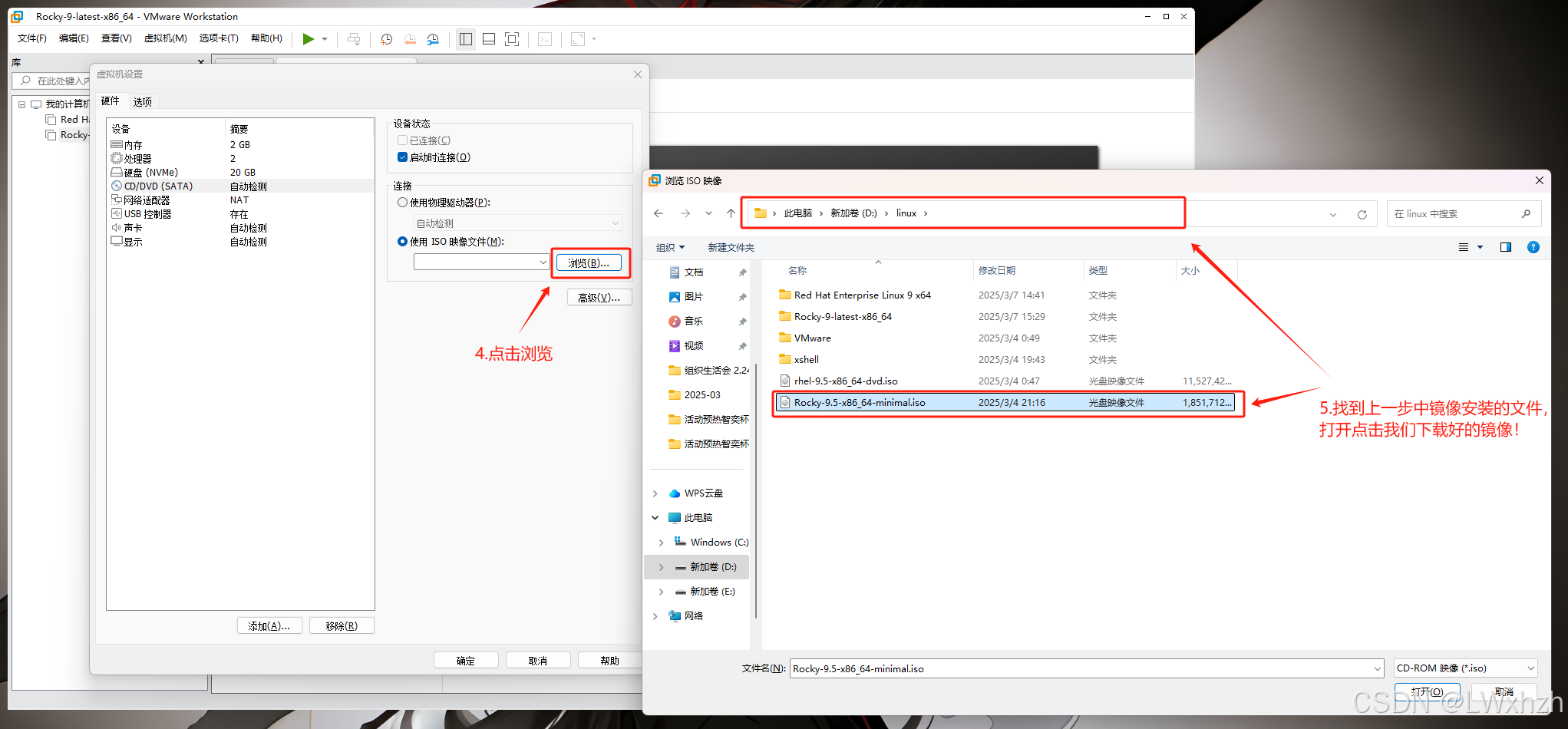The image size is (1568, 729).
Task: Click the 添加(A)... button
Action: click(269, 625)
